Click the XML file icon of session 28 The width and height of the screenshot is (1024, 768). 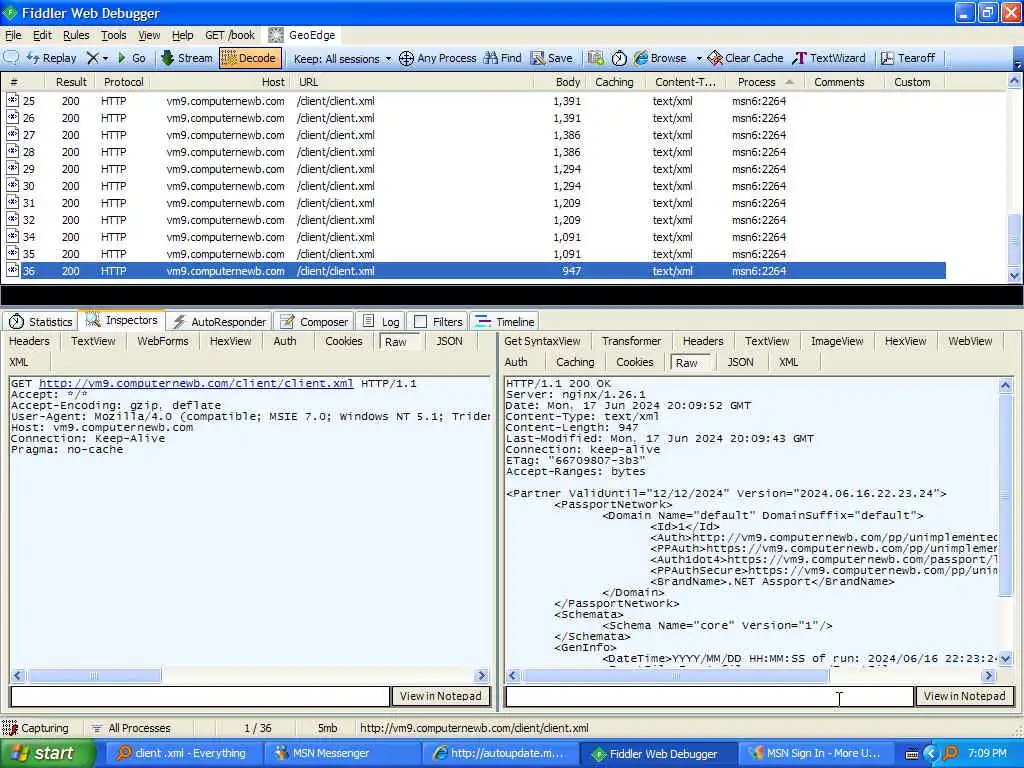click(x=12, y=152)
